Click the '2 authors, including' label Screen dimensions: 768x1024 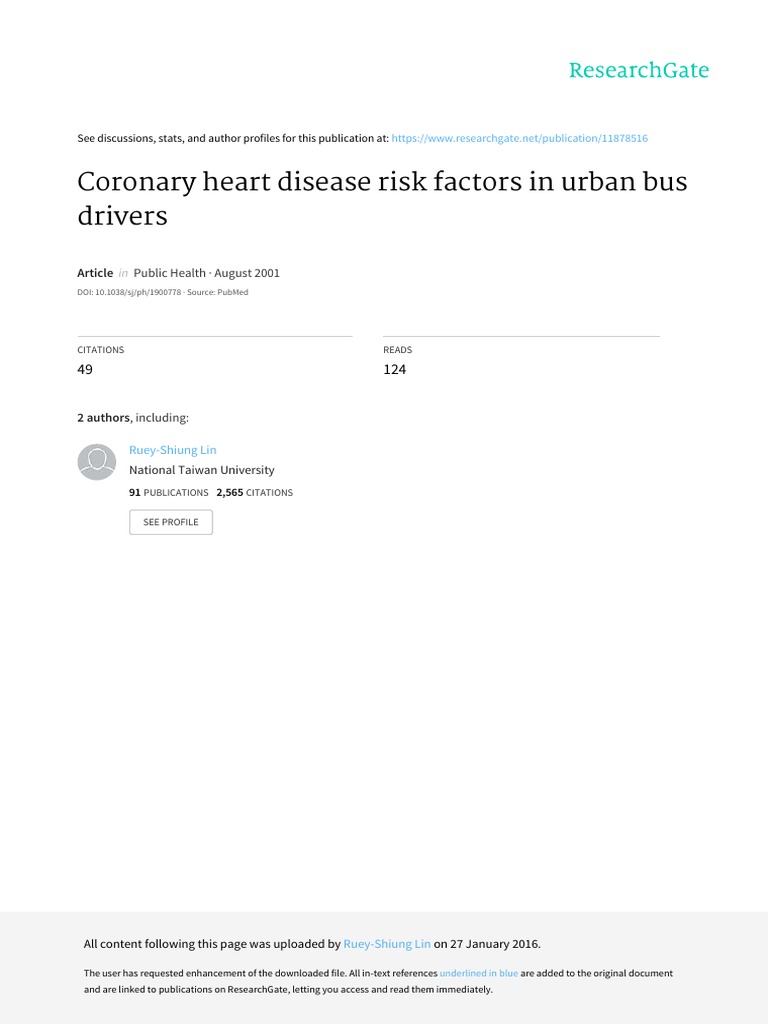click(x=133, y=417)
